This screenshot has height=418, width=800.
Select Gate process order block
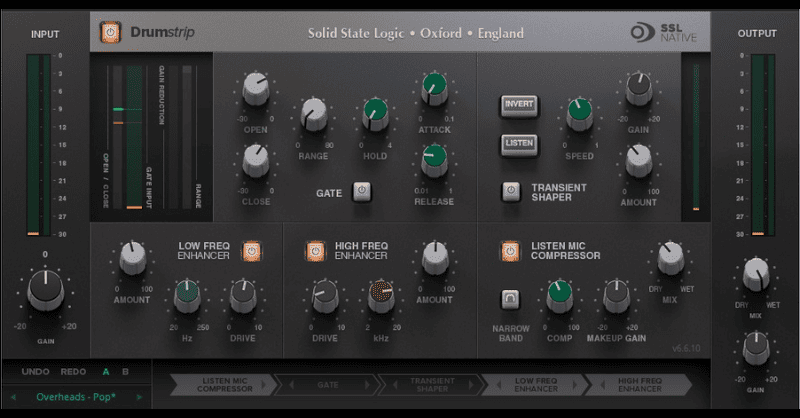[328, 385]
